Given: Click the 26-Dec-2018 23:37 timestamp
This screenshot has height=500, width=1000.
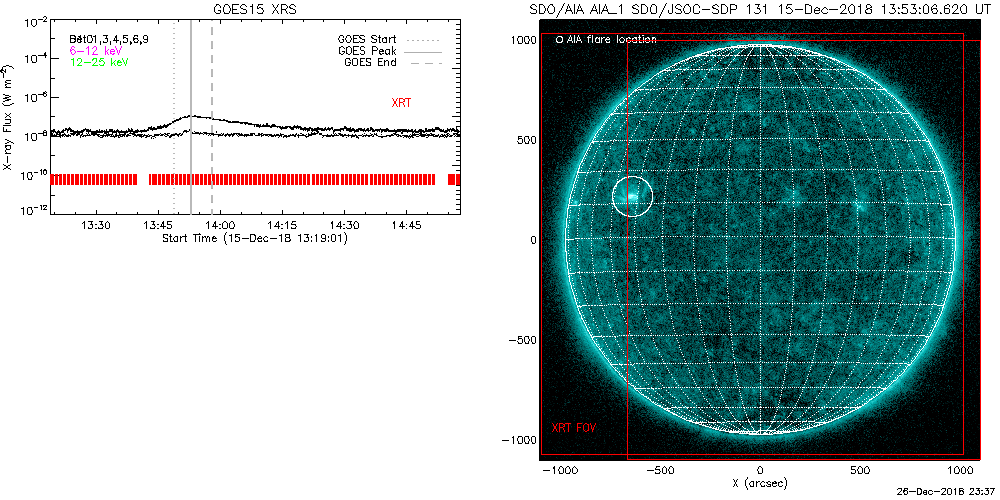Looking at the screenshot, I should 942,493.
